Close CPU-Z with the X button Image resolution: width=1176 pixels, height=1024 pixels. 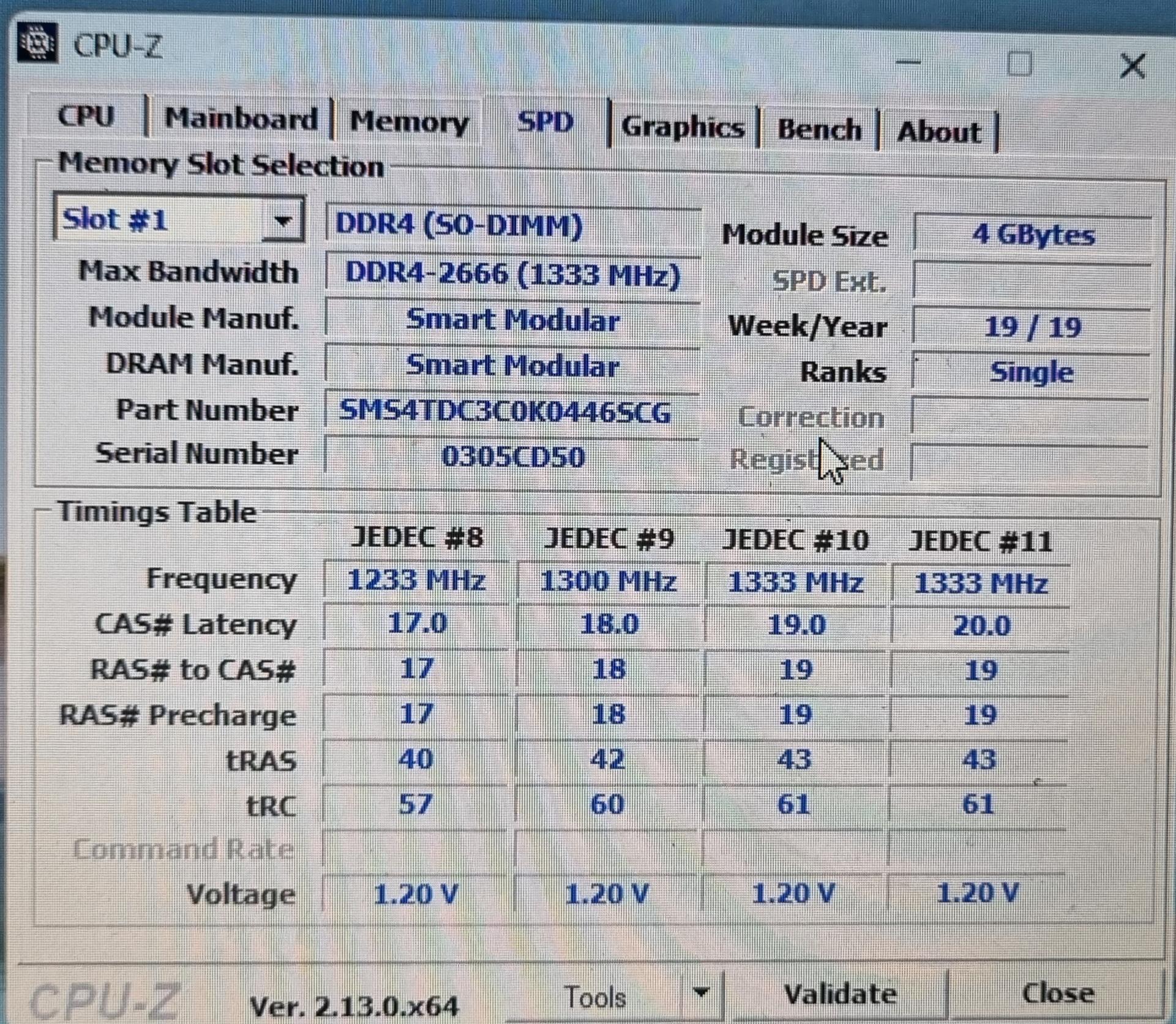point(1132,66)
